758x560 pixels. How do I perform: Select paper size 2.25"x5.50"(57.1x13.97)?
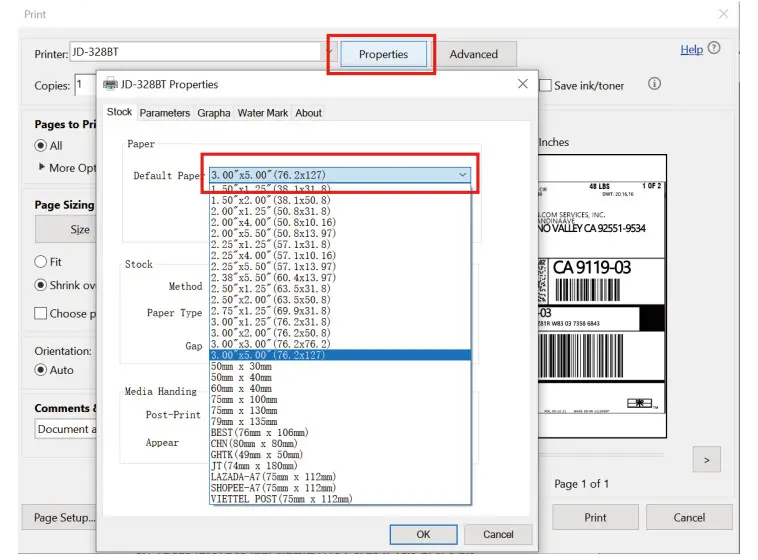[340, 266]
